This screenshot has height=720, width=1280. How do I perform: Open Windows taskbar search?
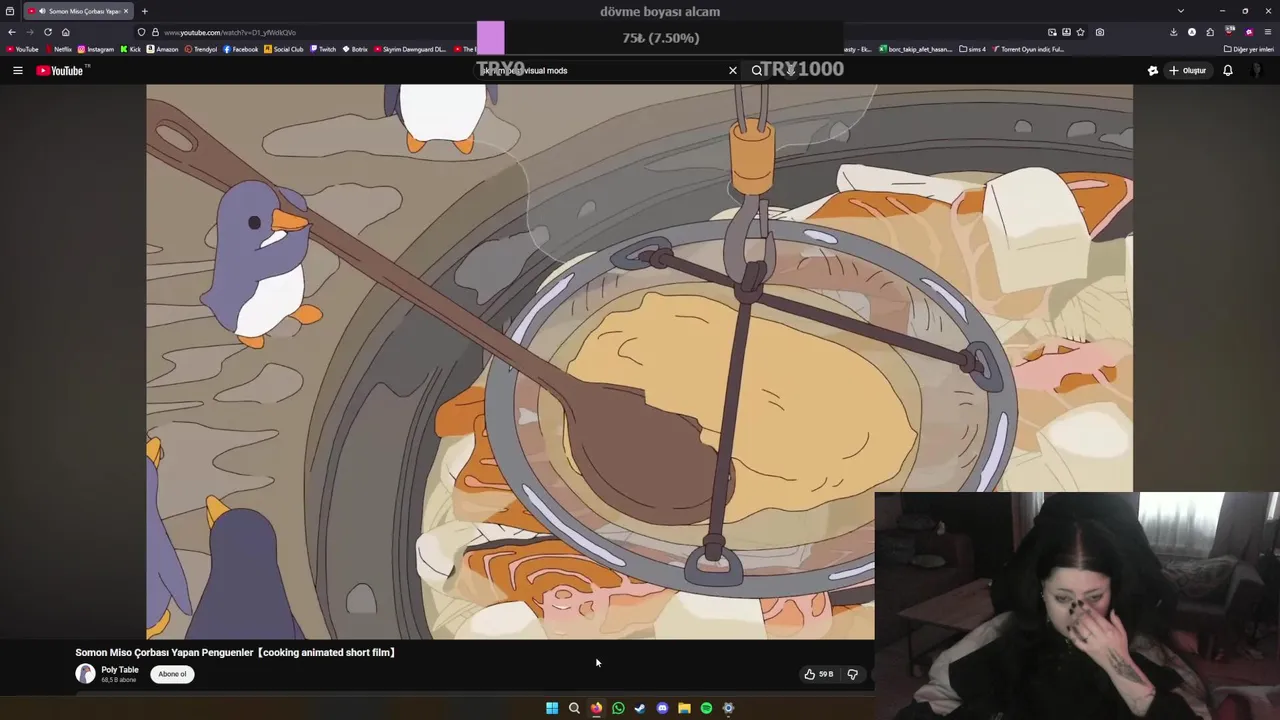tap(574, 708)
